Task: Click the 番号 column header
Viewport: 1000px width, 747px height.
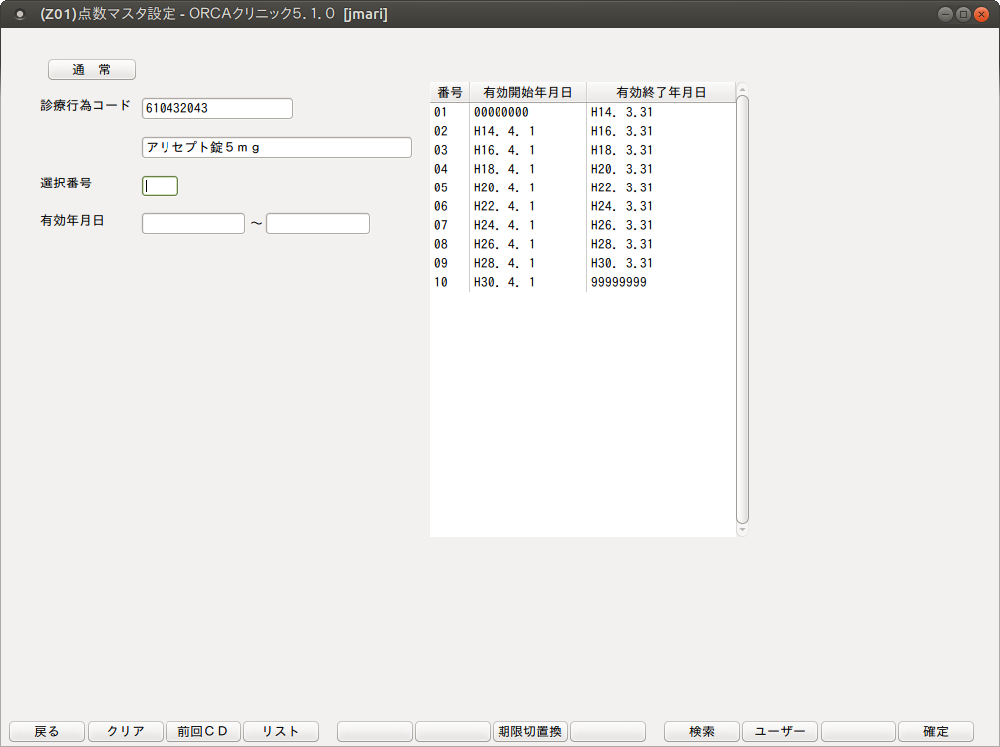Action: click(x=449, y=92)
